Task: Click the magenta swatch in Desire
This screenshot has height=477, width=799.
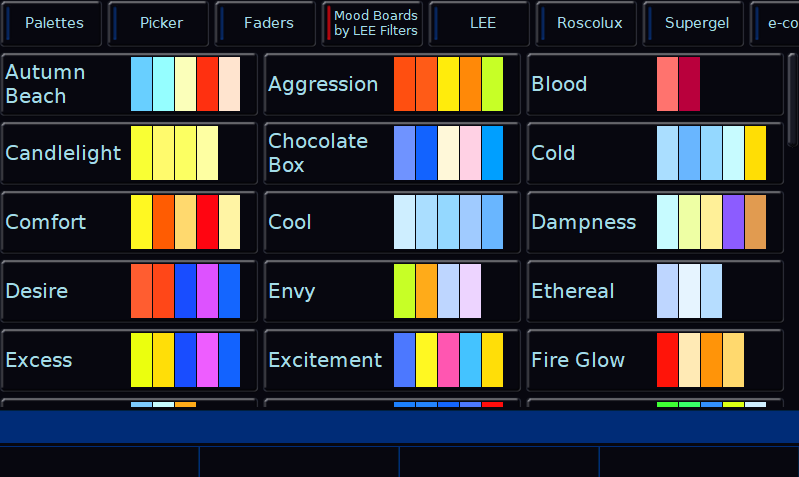Action: coord(207,291)
